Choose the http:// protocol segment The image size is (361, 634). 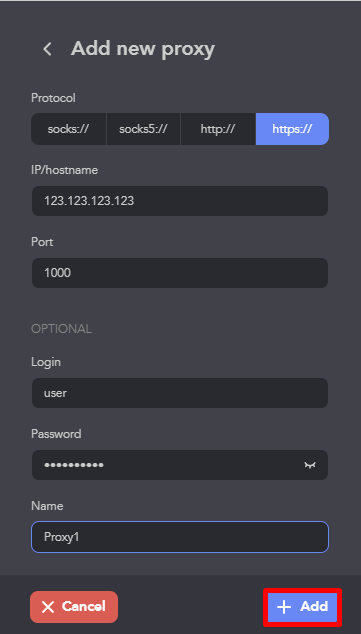218,129
